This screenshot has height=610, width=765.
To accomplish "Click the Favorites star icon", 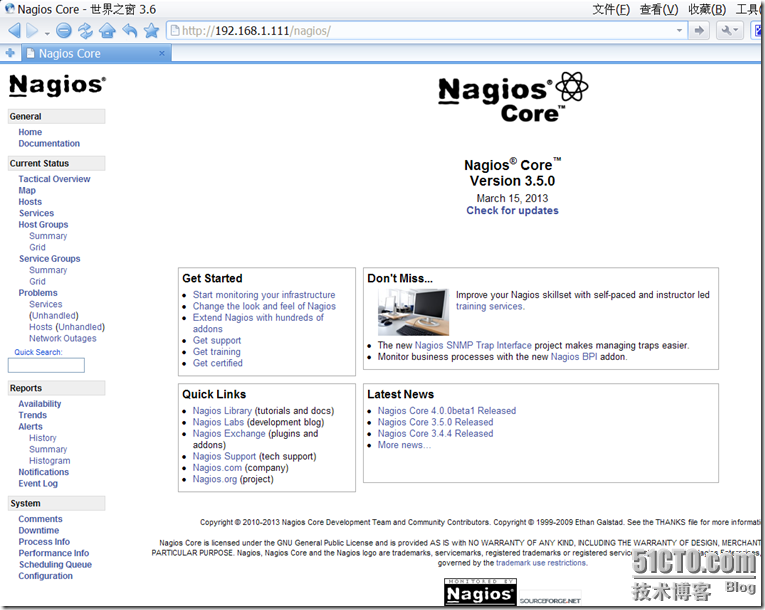I will [x=152, y=31].
